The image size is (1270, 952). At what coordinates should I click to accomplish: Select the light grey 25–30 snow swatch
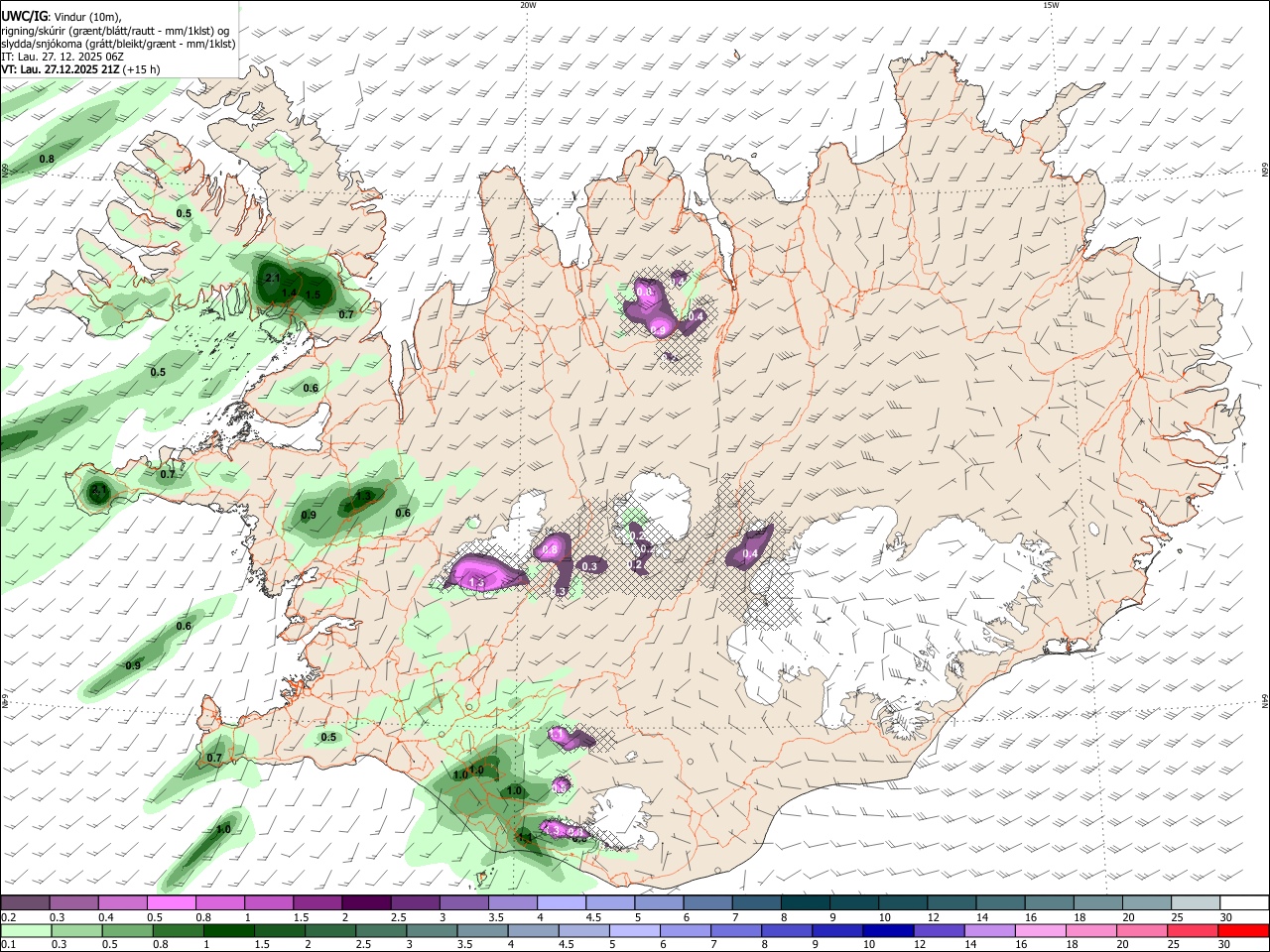pos(1197,902)
